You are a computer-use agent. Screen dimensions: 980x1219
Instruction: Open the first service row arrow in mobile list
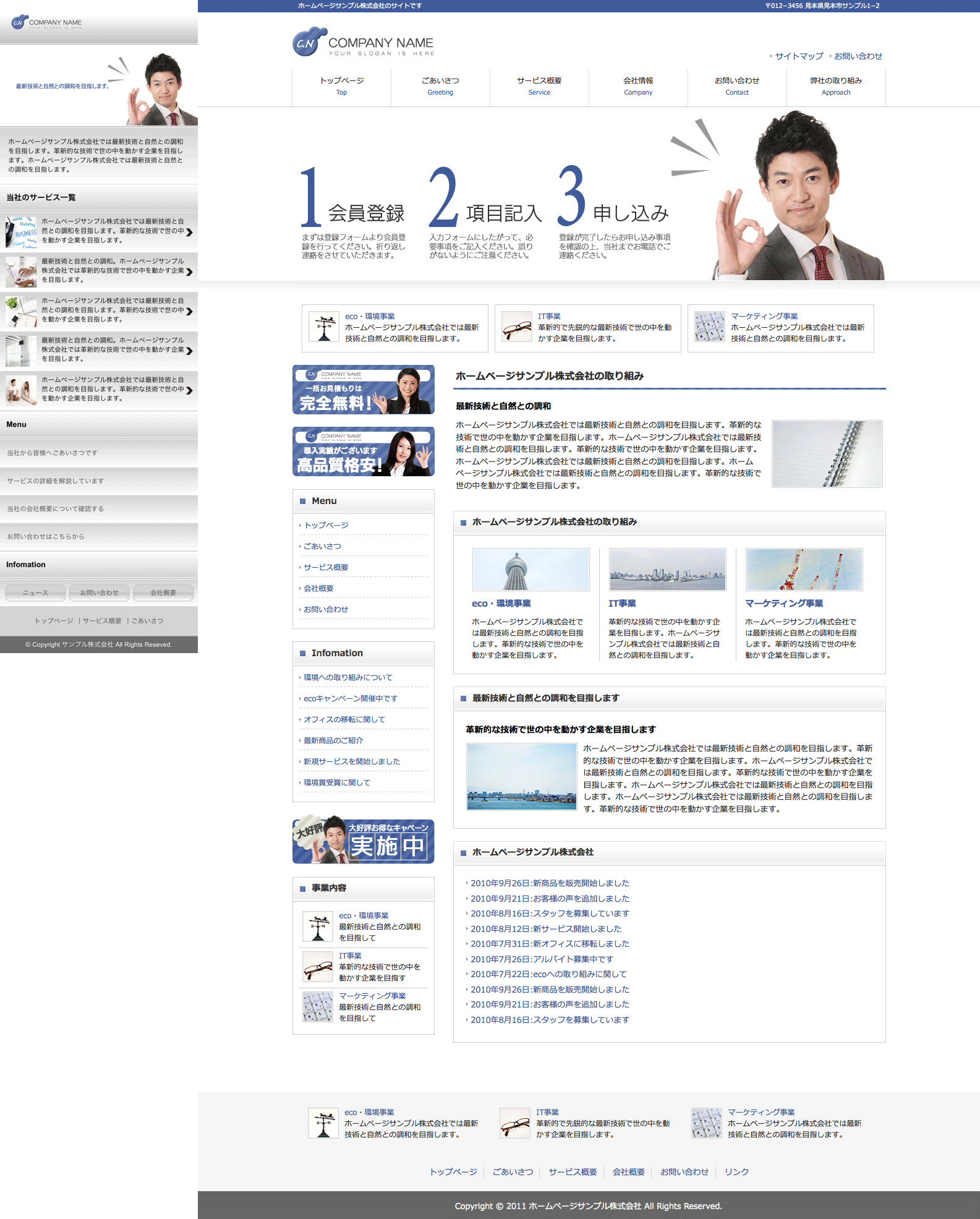tap(189, 232)
